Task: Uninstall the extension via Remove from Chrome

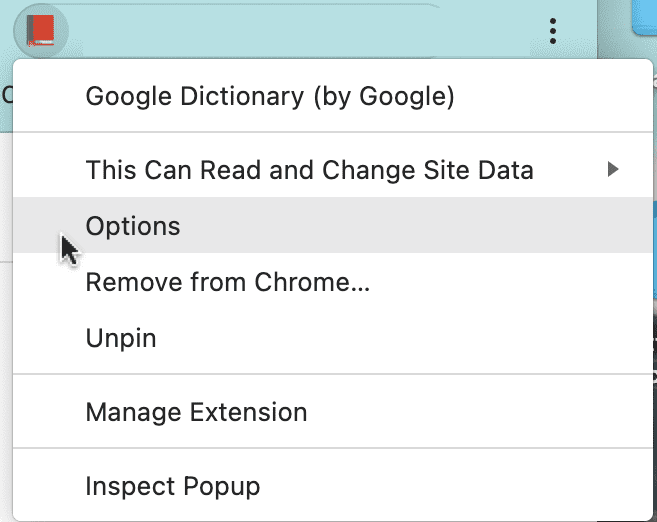Action: [x=228, y=282]
